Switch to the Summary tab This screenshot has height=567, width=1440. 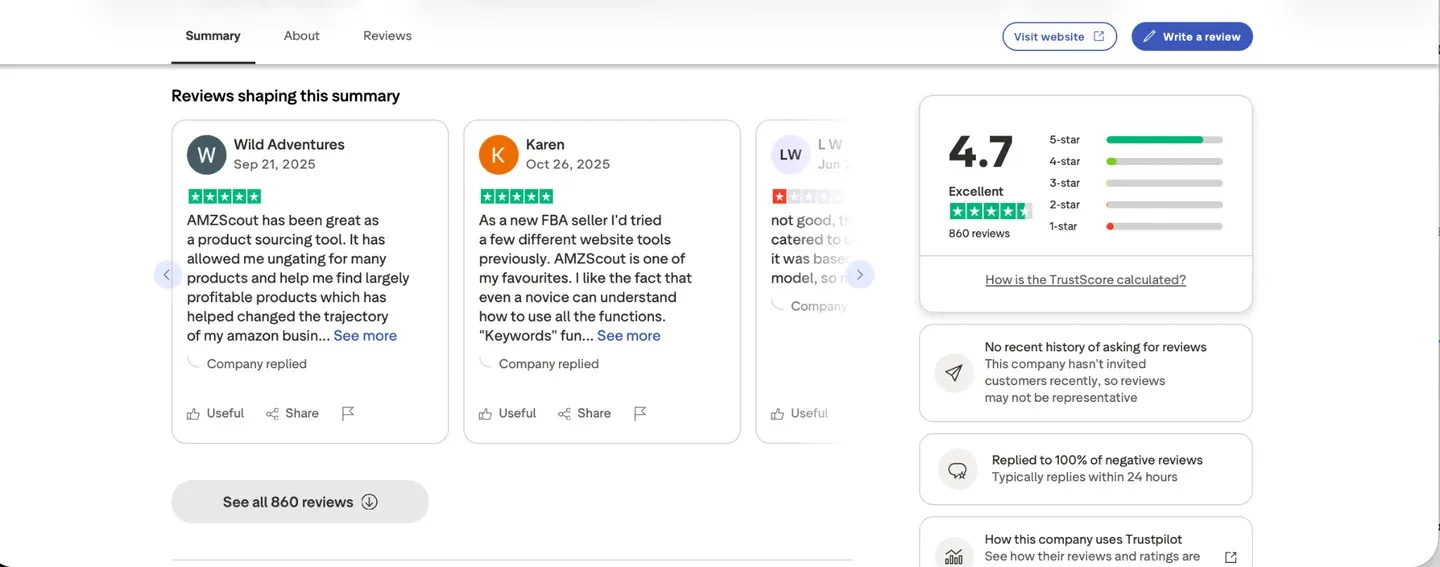click(x=213, y=36)
